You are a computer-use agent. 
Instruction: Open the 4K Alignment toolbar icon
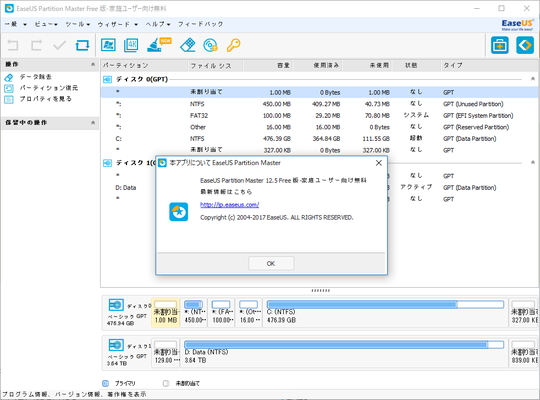click(131, 45)
